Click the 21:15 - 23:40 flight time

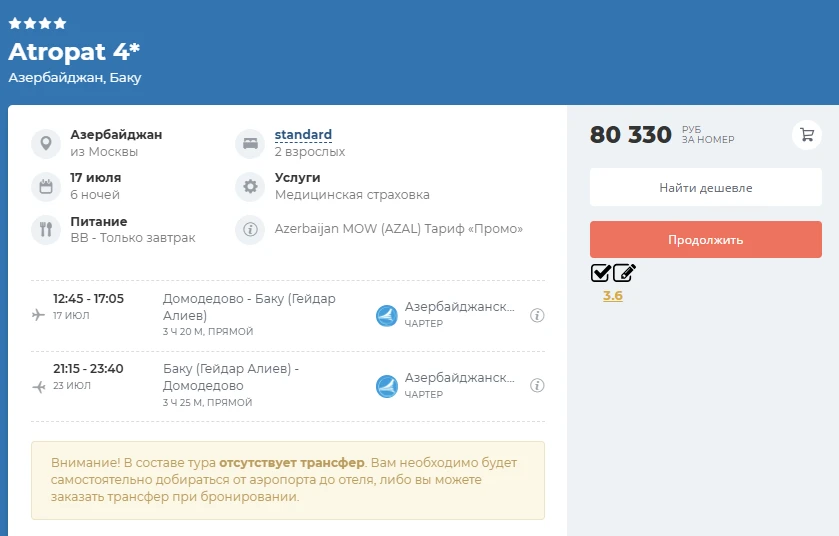(x=88, y=369)
